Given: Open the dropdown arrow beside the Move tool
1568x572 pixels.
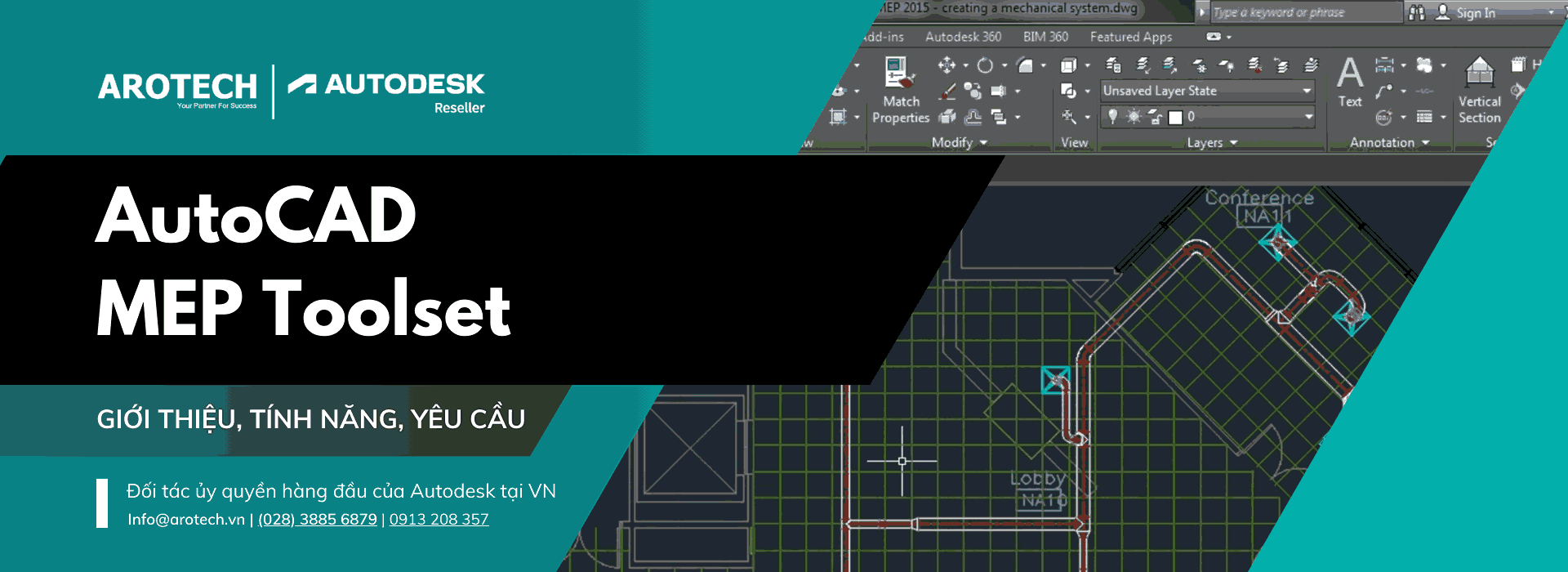Looking at the screenshot, I should pos(966,65).
